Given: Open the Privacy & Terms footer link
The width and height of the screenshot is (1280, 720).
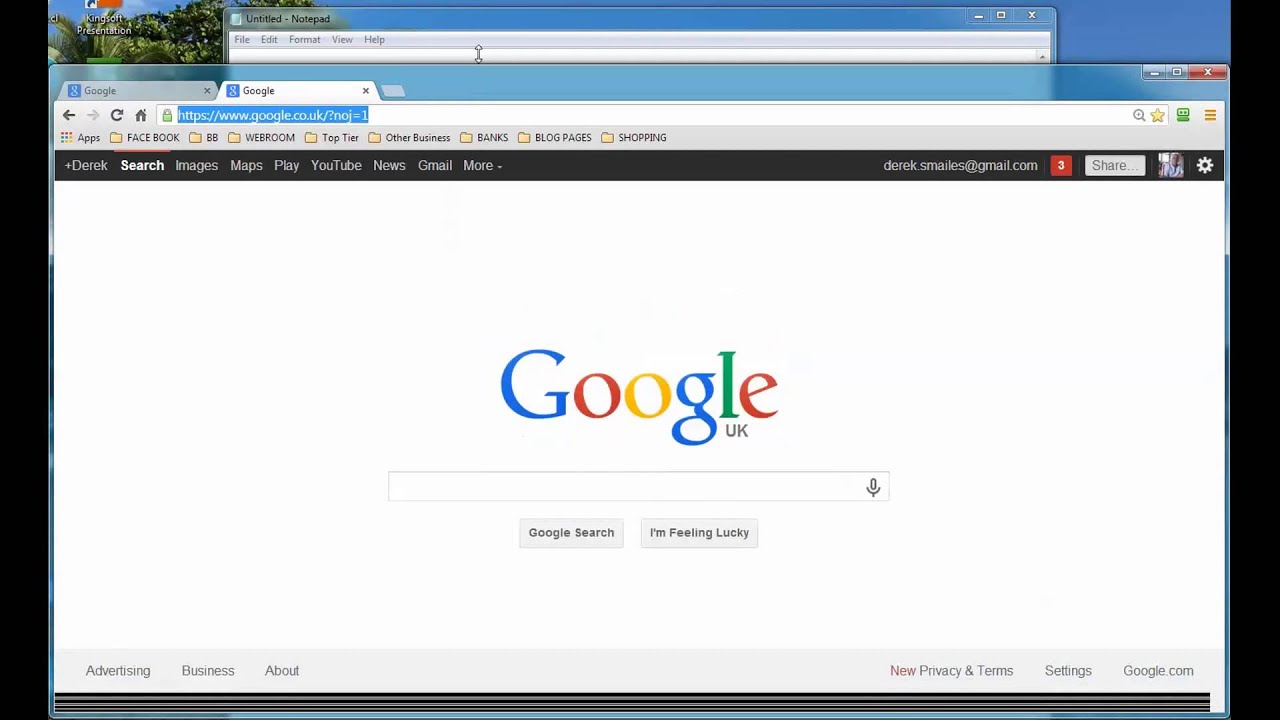Looking at the screenshot, I should pyautogui.click(x=966, y=671).
